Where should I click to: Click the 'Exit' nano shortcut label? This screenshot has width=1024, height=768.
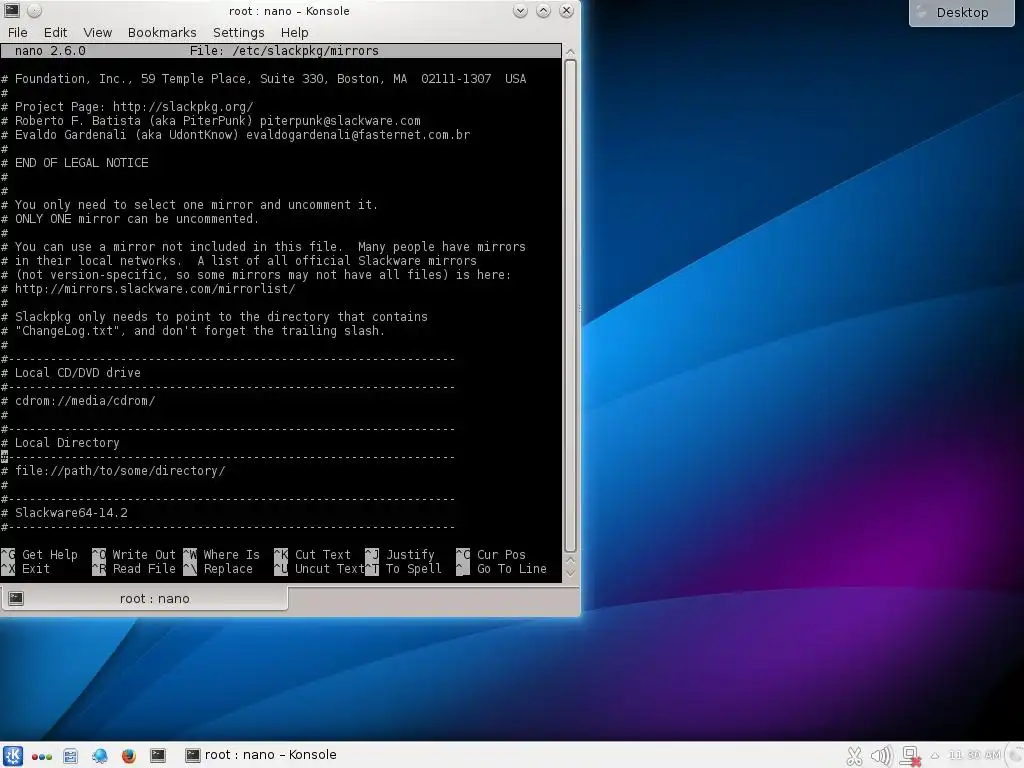pos(36,569)
